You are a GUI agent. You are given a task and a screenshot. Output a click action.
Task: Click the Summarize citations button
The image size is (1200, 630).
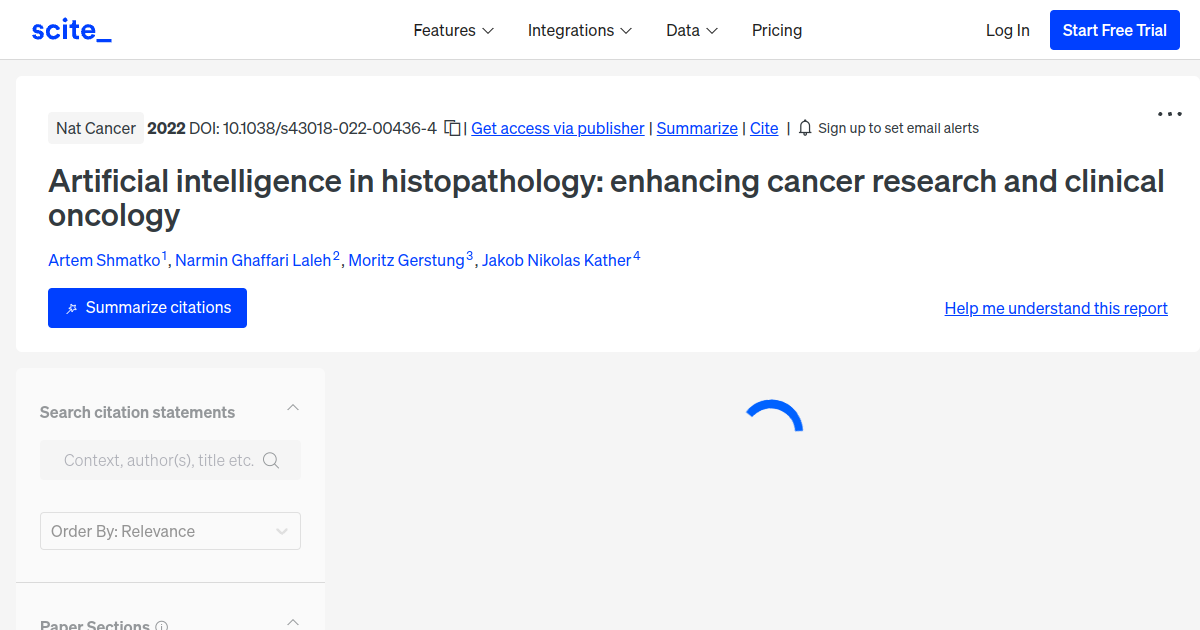pyautogui.click(x=147, y=308)
